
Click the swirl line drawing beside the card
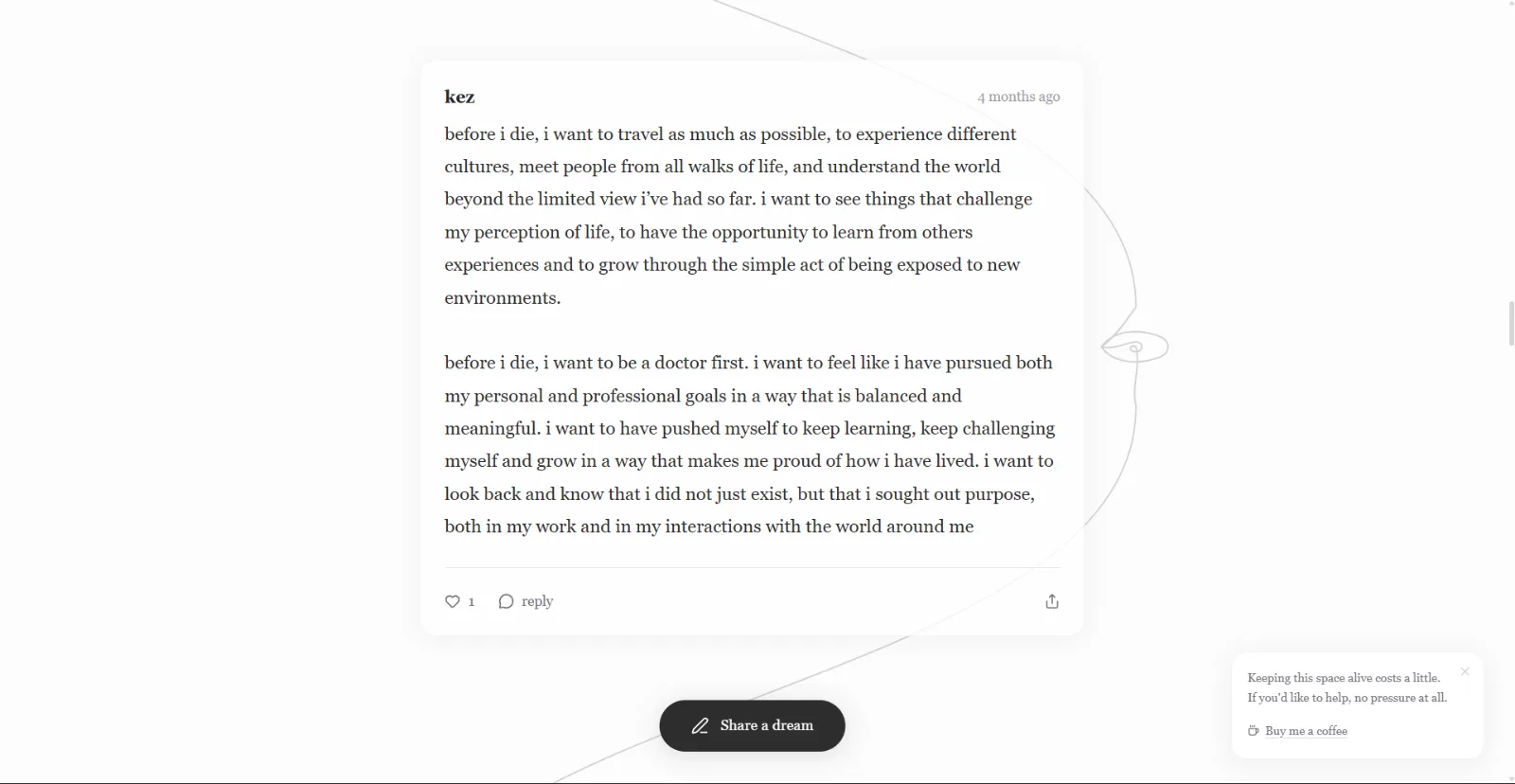coord(1135,347)
